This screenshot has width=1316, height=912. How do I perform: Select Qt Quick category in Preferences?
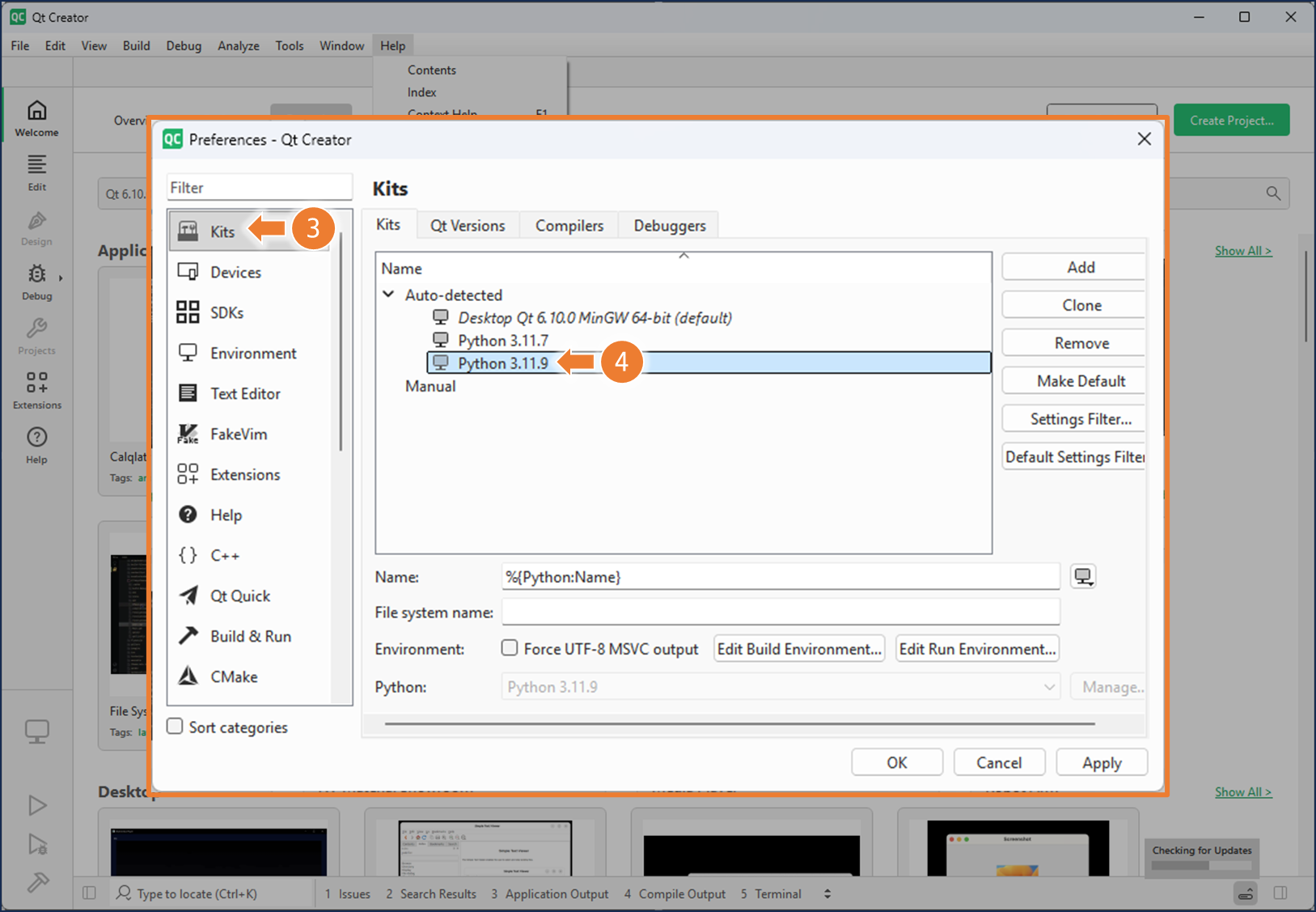pos(250,596)
